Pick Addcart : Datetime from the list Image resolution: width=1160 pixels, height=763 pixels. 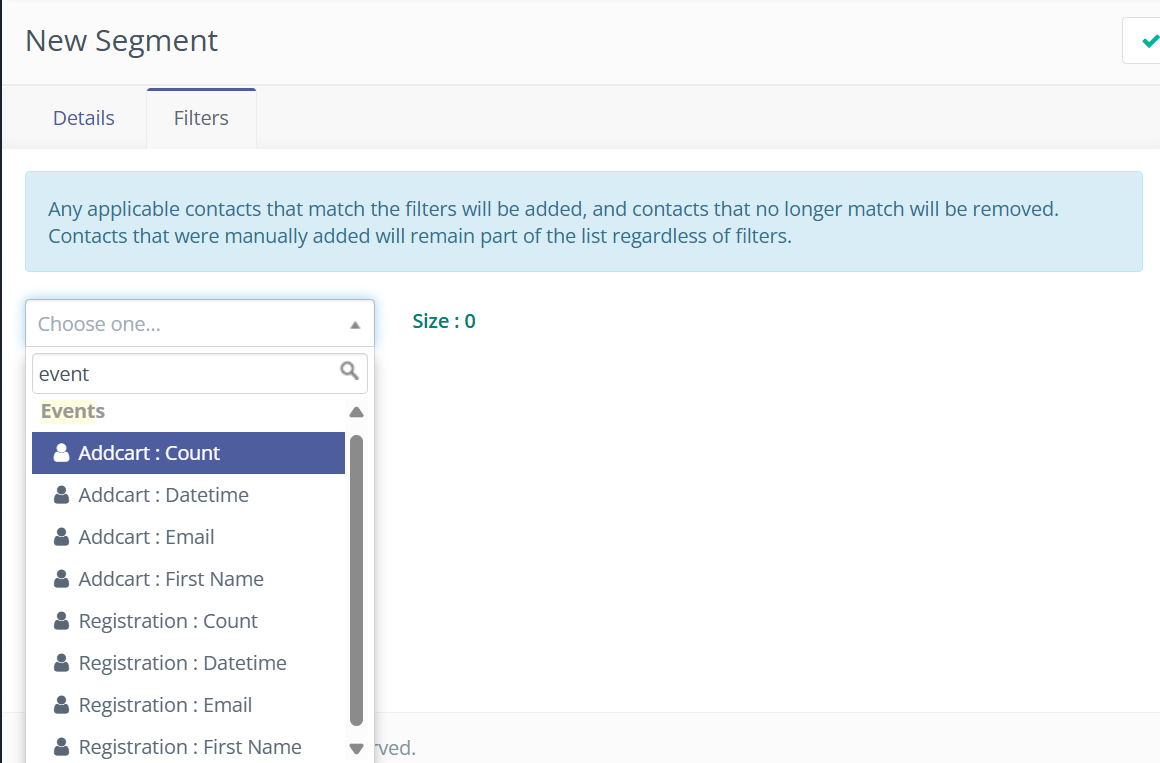point(164,495)
